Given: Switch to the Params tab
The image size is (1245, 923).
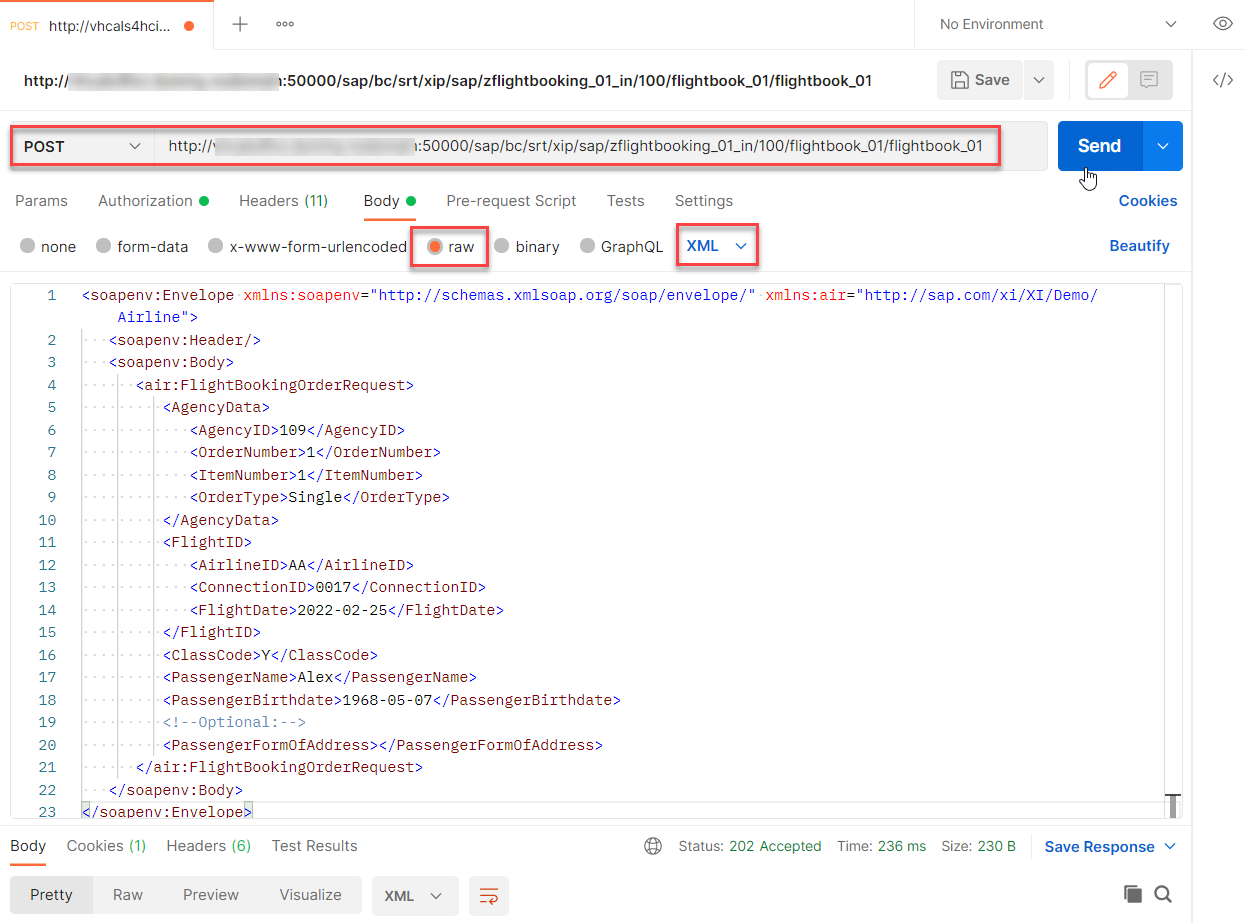Looking at the screenshot, I should (x=41, y=200).
